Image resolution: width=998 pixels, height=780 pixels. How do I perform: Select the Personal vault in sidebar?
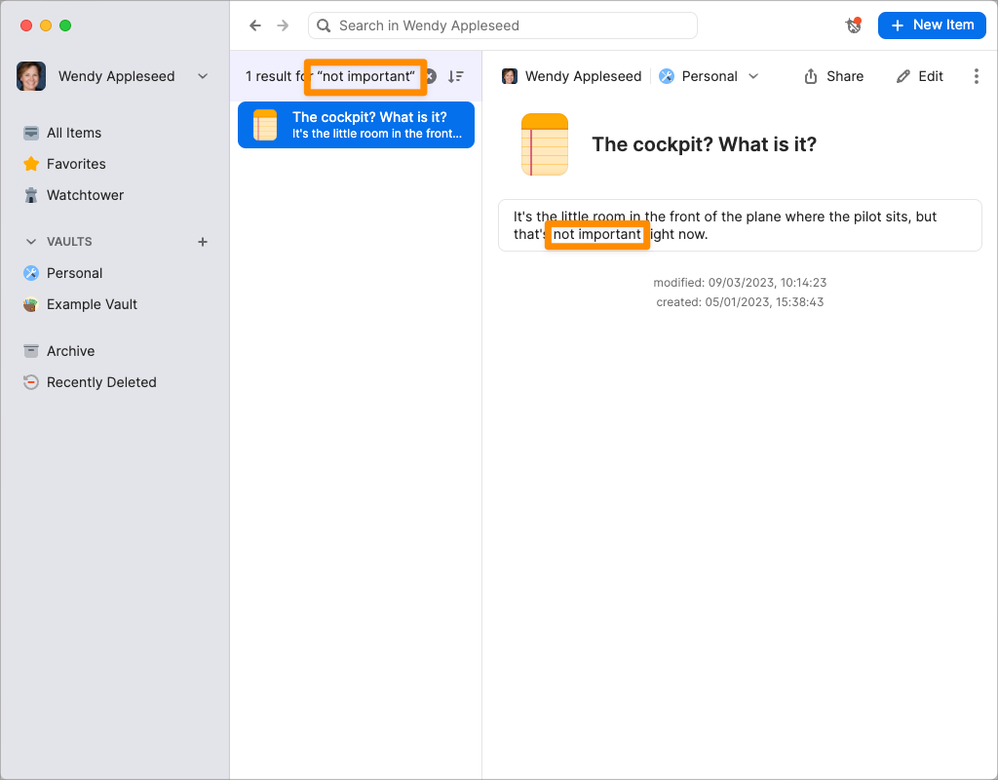click(74, 273)
